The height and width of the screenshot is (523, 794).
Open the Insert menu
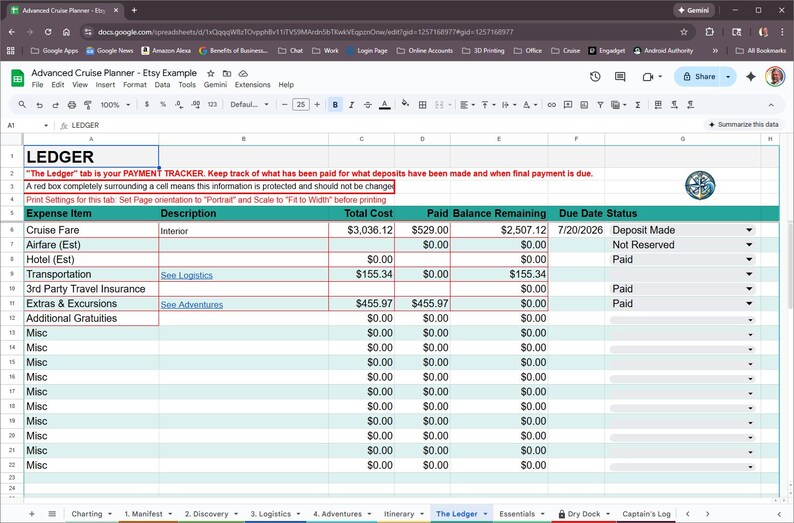[105, 85]
